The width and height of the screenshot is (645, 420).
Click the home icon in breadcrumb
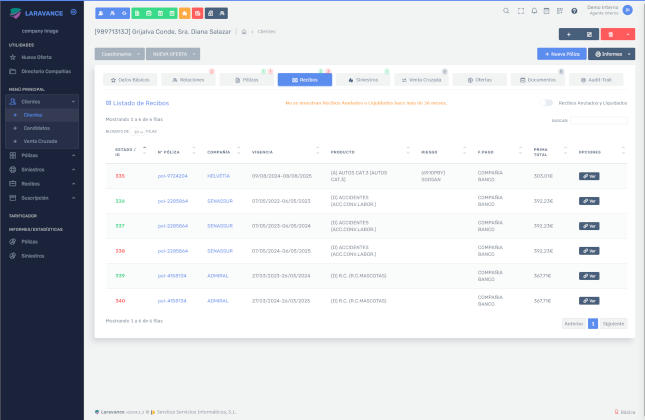click(244, 31)
